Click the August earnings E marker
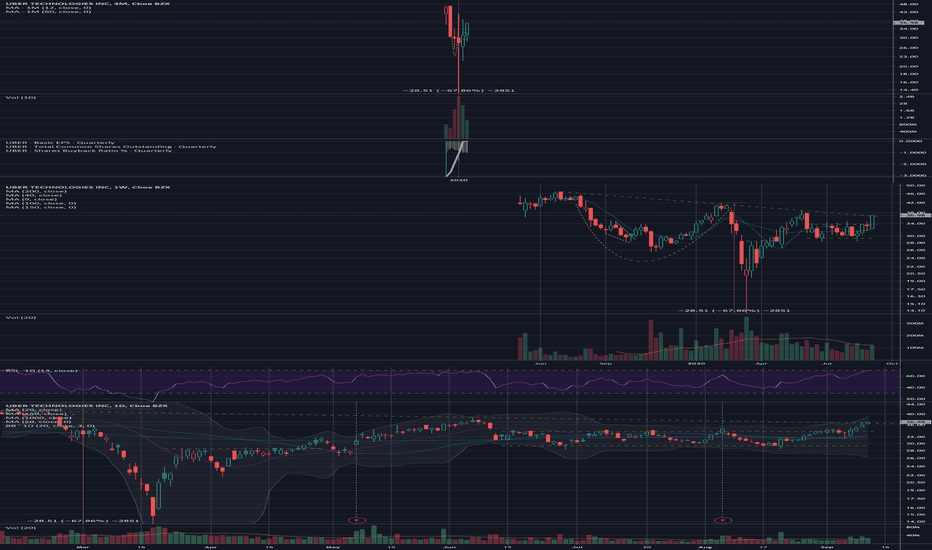This screenshot has height=550, width=932. click(722, 520)
